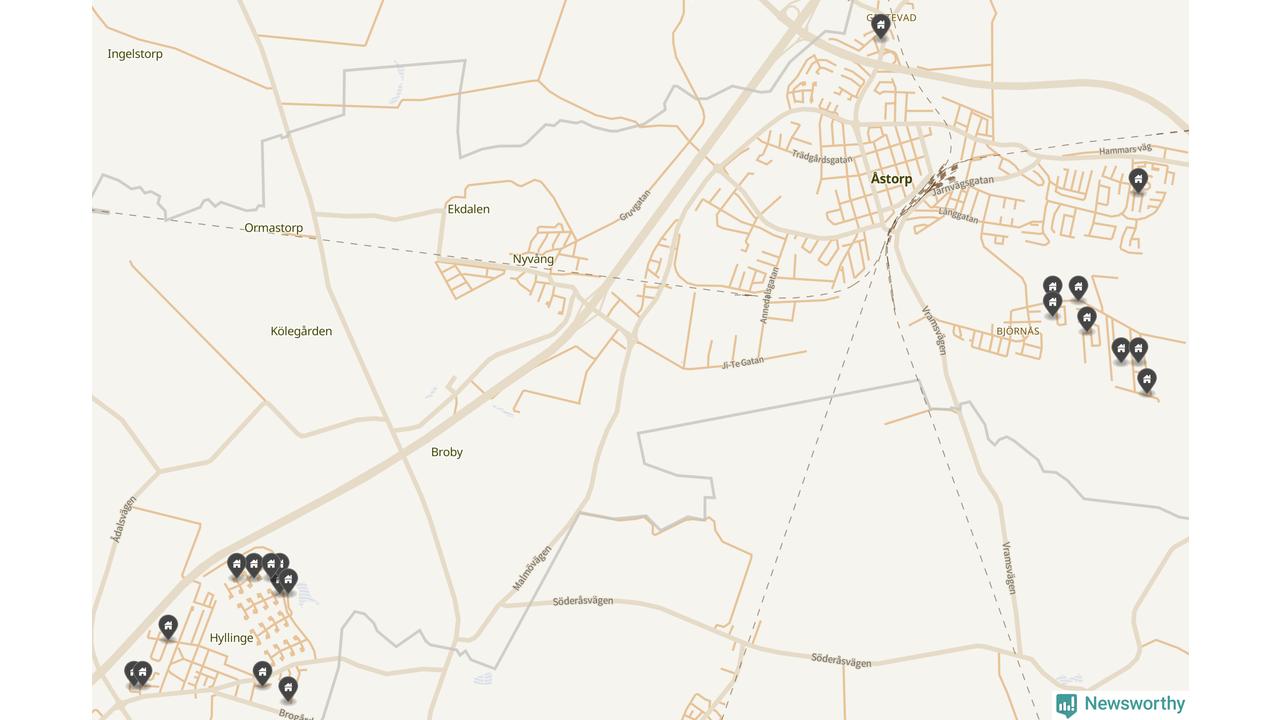The image size is (1280, 720).
Task: Click the bottommost house marker southeast of Björnäs
Action: 1147,381
